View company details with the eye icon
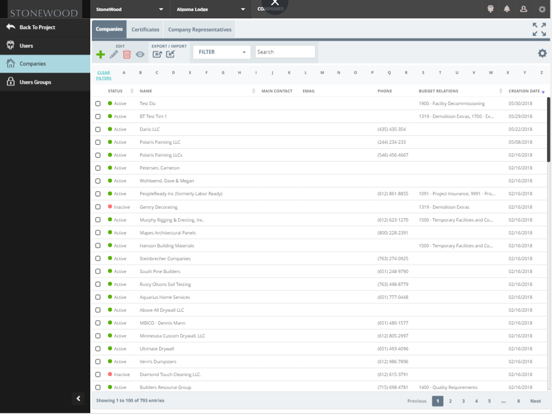Image resolution: width=552 pixels, height=414 pixels. (x=140, y=54)
